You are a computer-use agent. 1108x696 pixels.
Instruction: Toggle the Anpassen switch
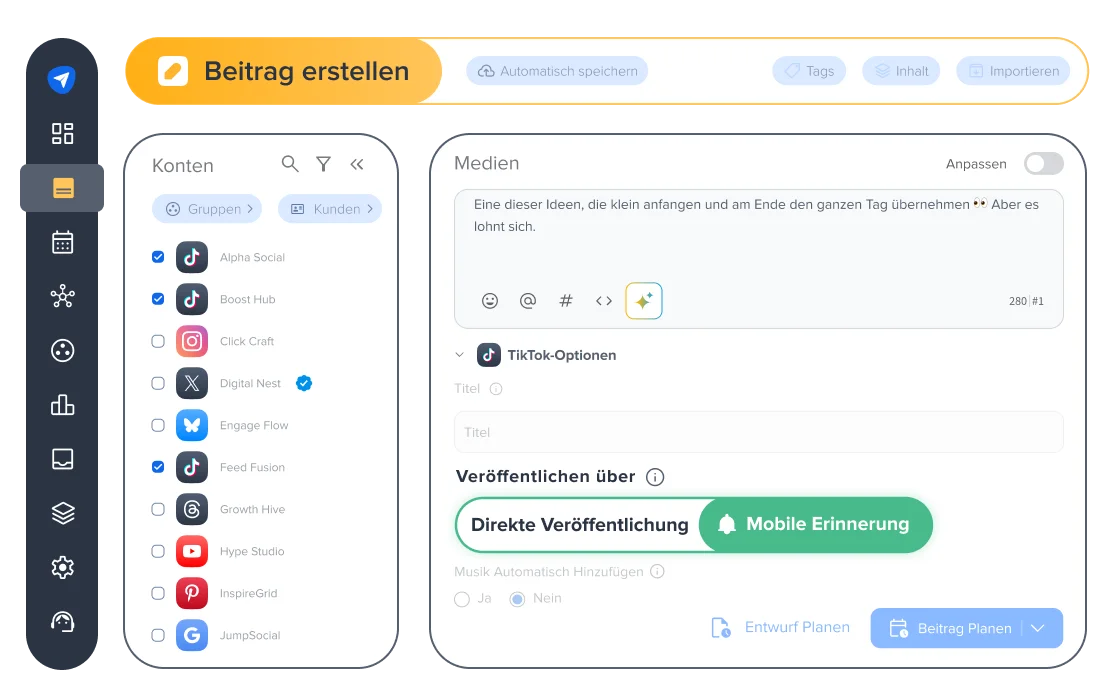click(1044, 164)
